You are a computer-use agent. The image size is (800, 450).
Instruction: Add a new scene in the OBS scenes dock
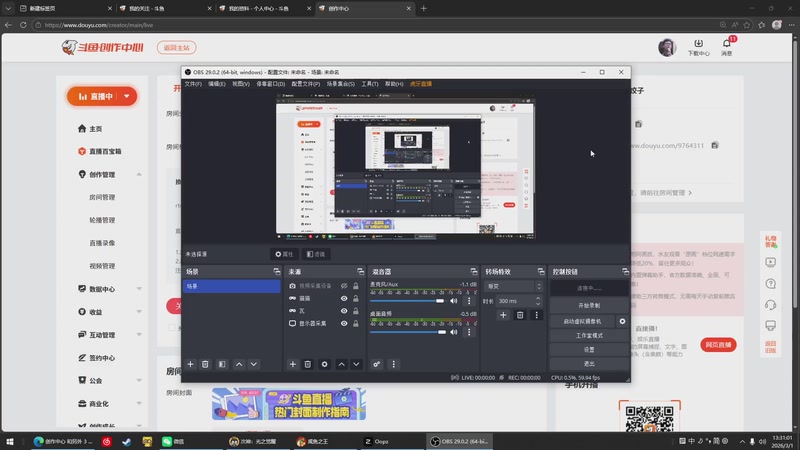coord(190,364)
